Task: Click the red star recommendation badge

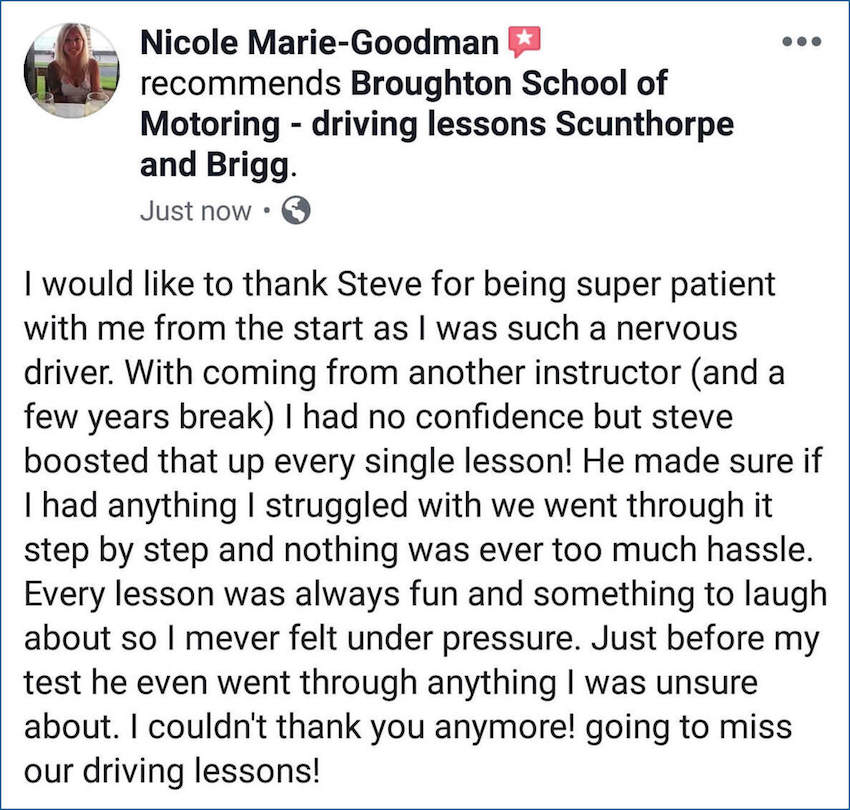Action: [x=524, y=42]
